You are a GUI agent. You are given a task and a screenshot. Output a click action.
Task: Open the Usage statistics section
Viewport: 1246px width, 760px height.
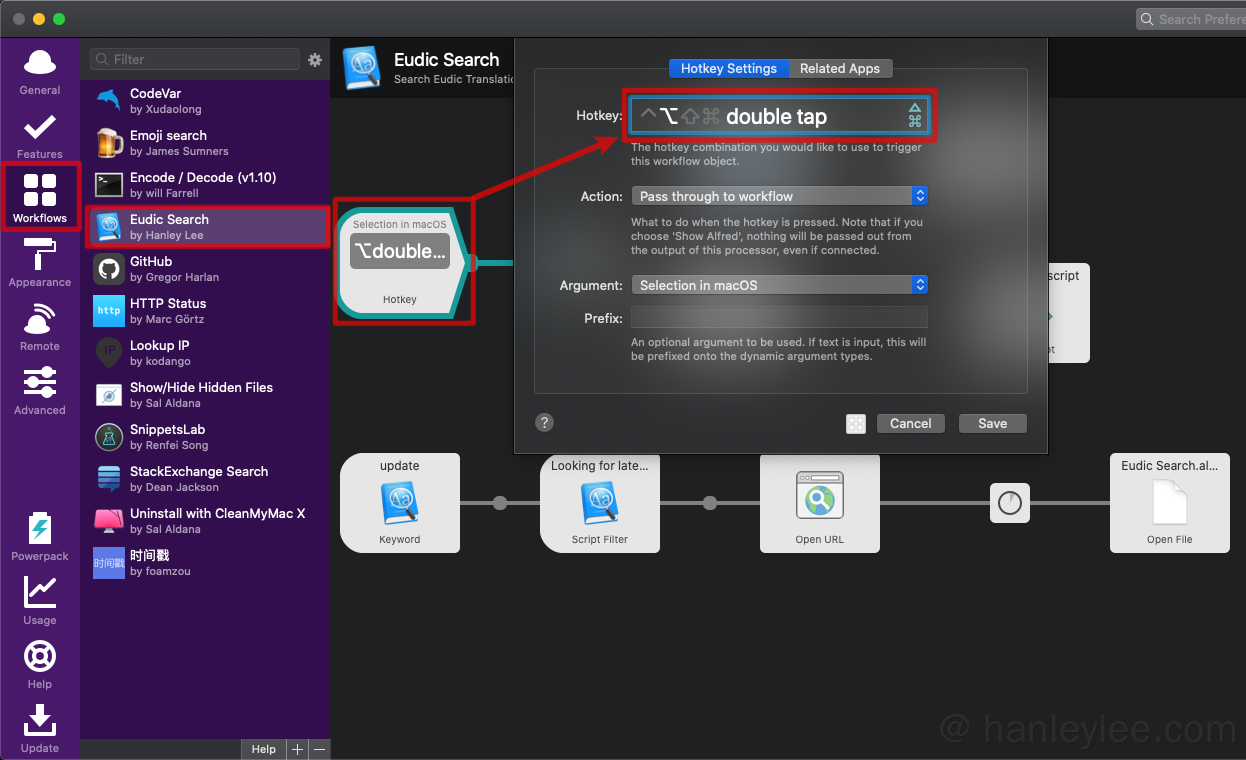pyautogui.click(x=40, y=601)
